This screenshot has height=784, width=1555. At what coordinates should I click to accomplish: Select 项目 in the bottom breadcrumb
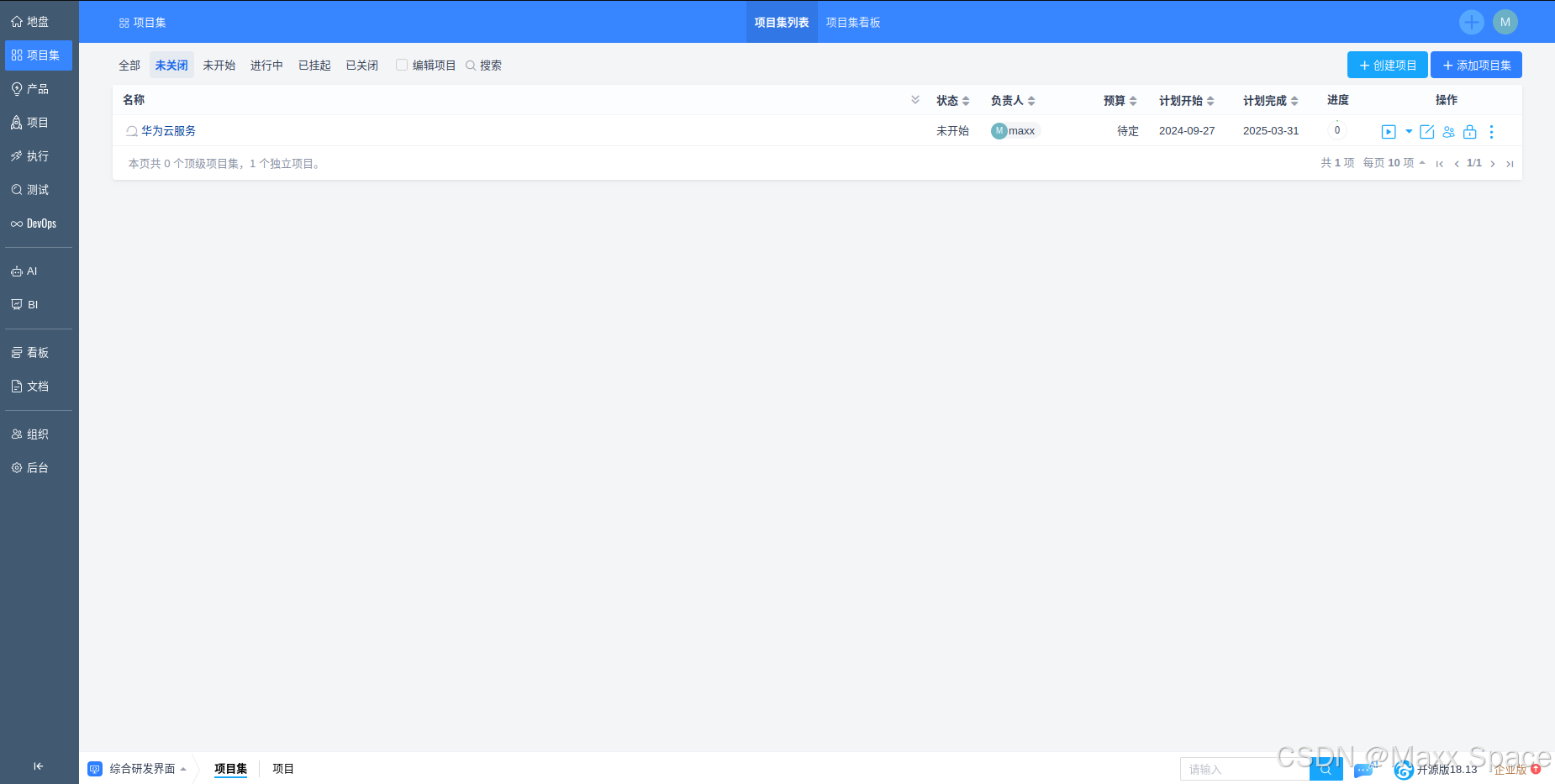(x=283, y=769)
